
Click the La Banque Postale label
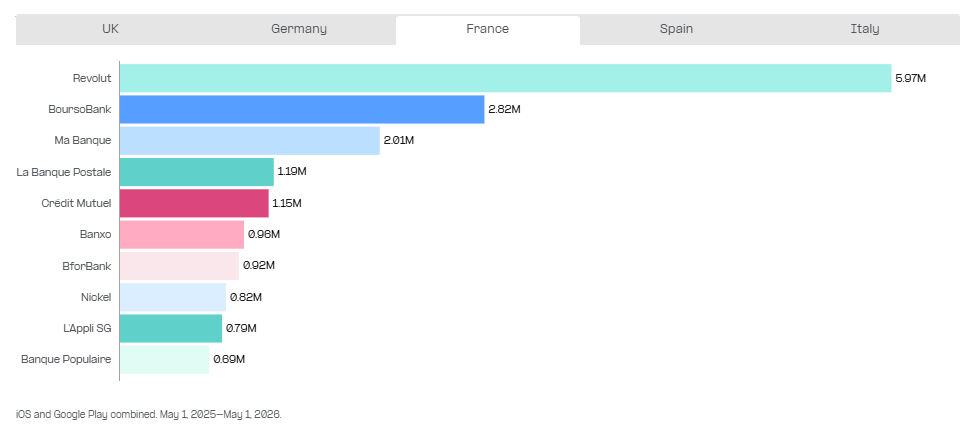click(x=64, y=172)
